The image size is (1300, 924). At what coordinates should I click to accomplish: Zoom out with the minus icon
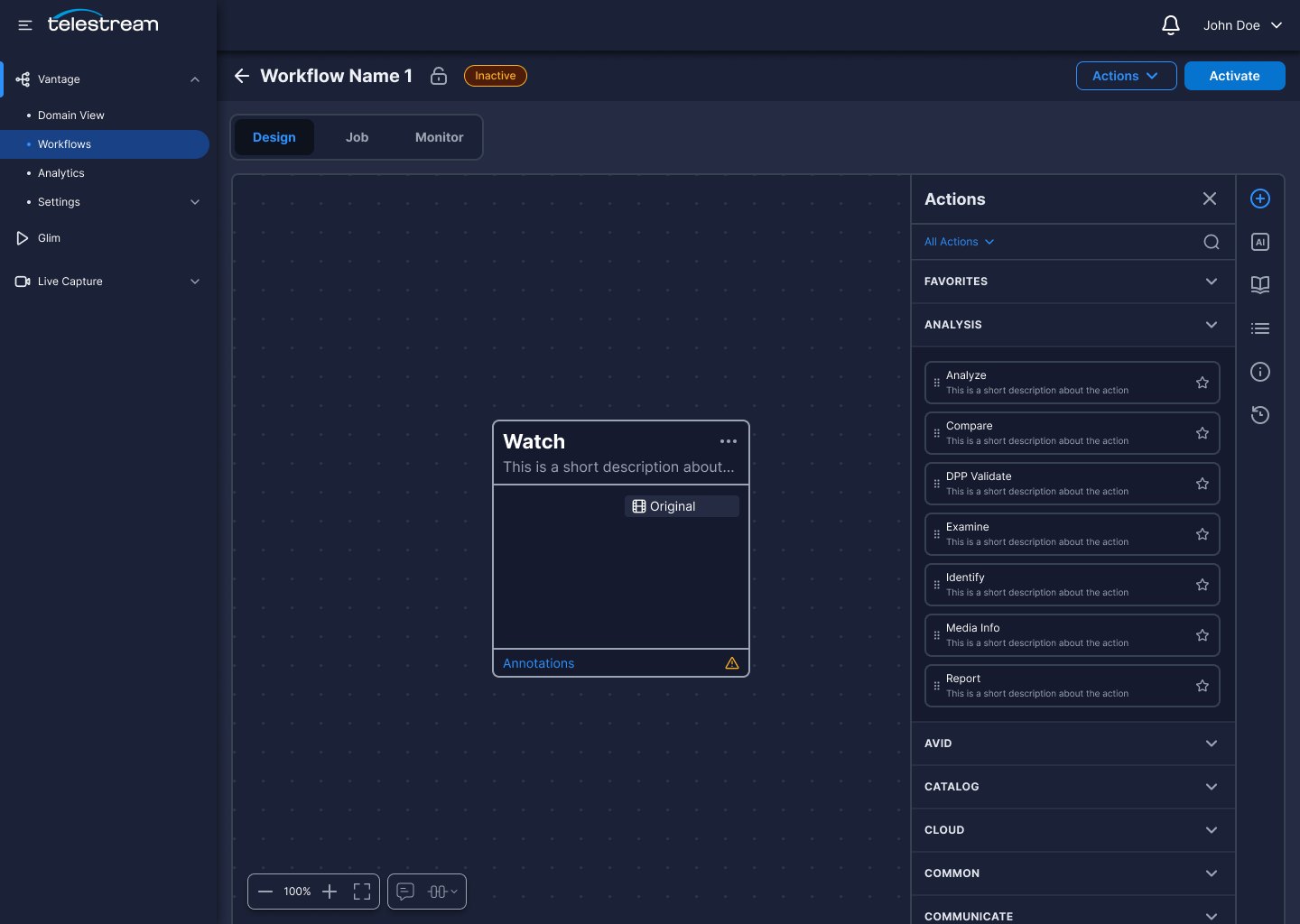point(265,892)
